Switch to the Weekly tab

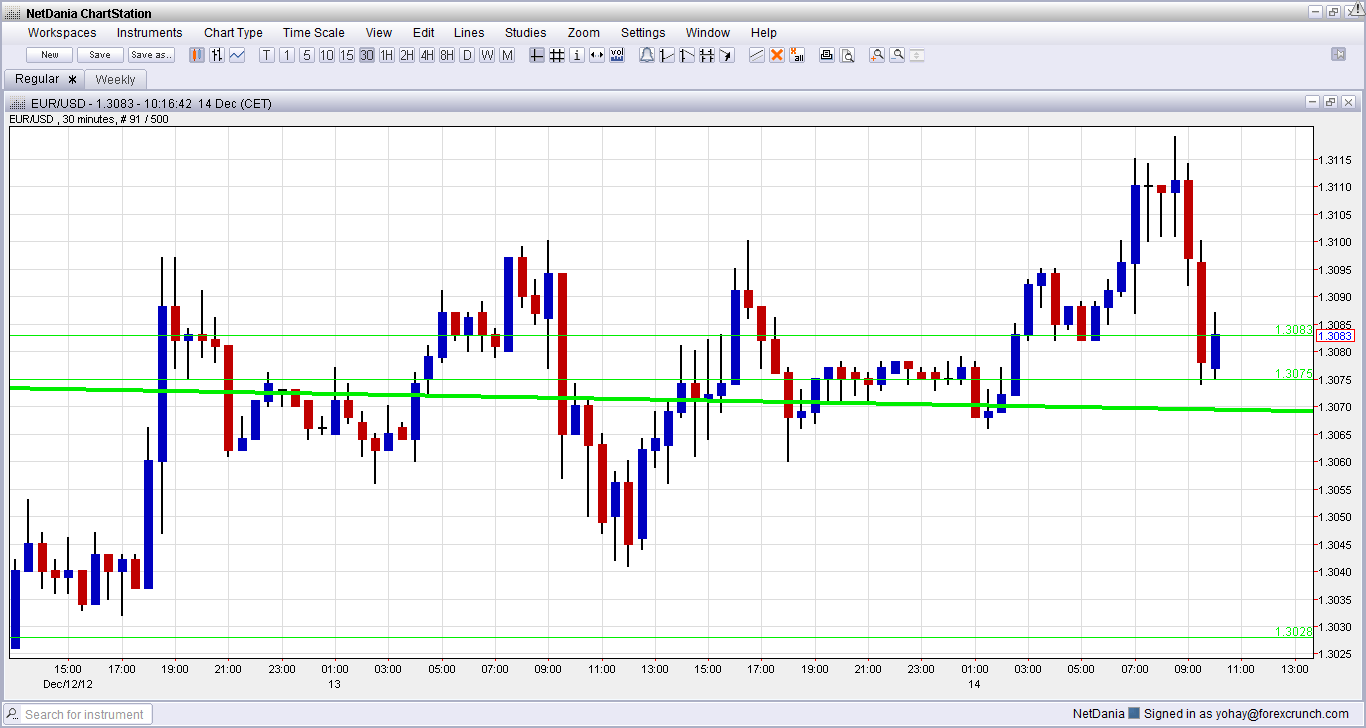pos(115,80)
